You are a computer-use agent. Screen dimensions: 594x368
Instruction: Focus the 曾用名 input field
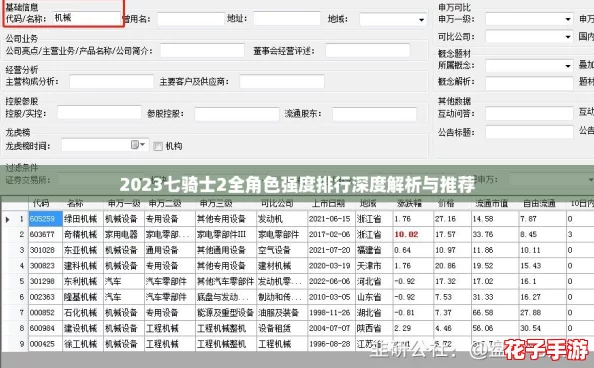click(x=191, y=19)
